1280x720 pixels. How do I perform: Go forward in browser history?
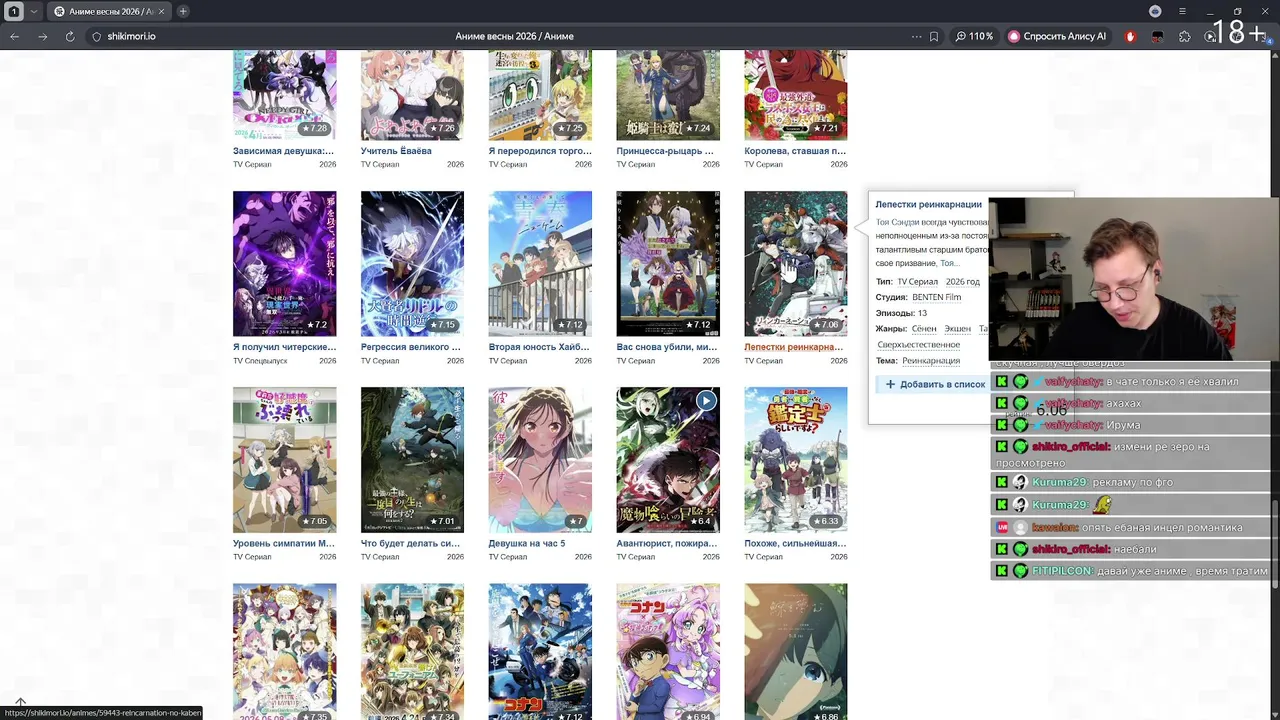42,36
